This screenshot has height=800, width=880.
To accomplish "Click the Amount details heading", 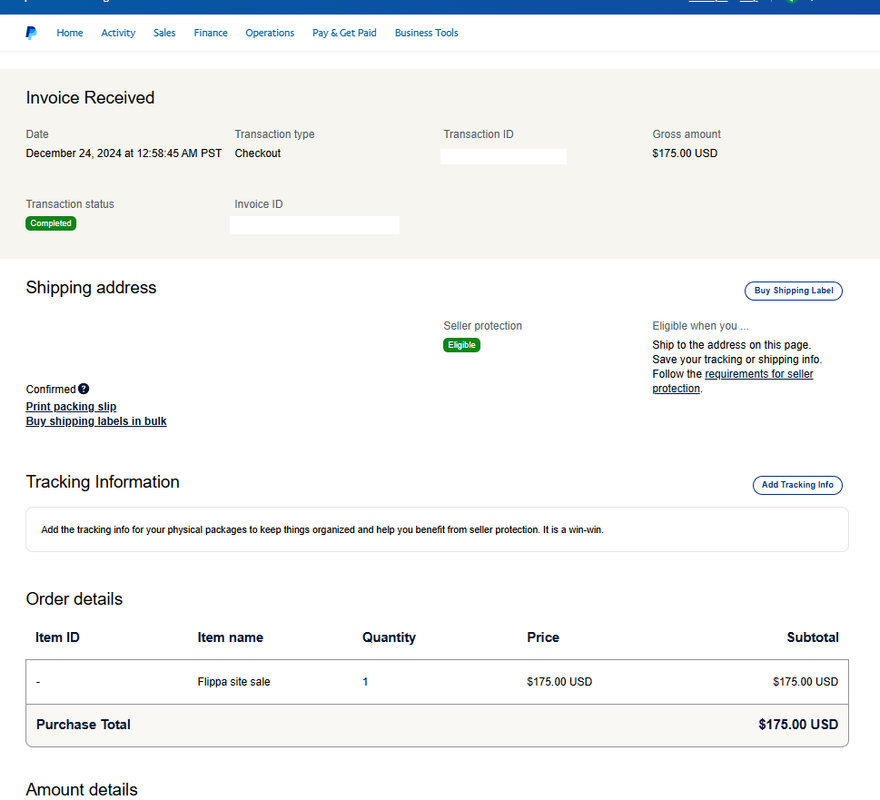I will click(81, 790).
